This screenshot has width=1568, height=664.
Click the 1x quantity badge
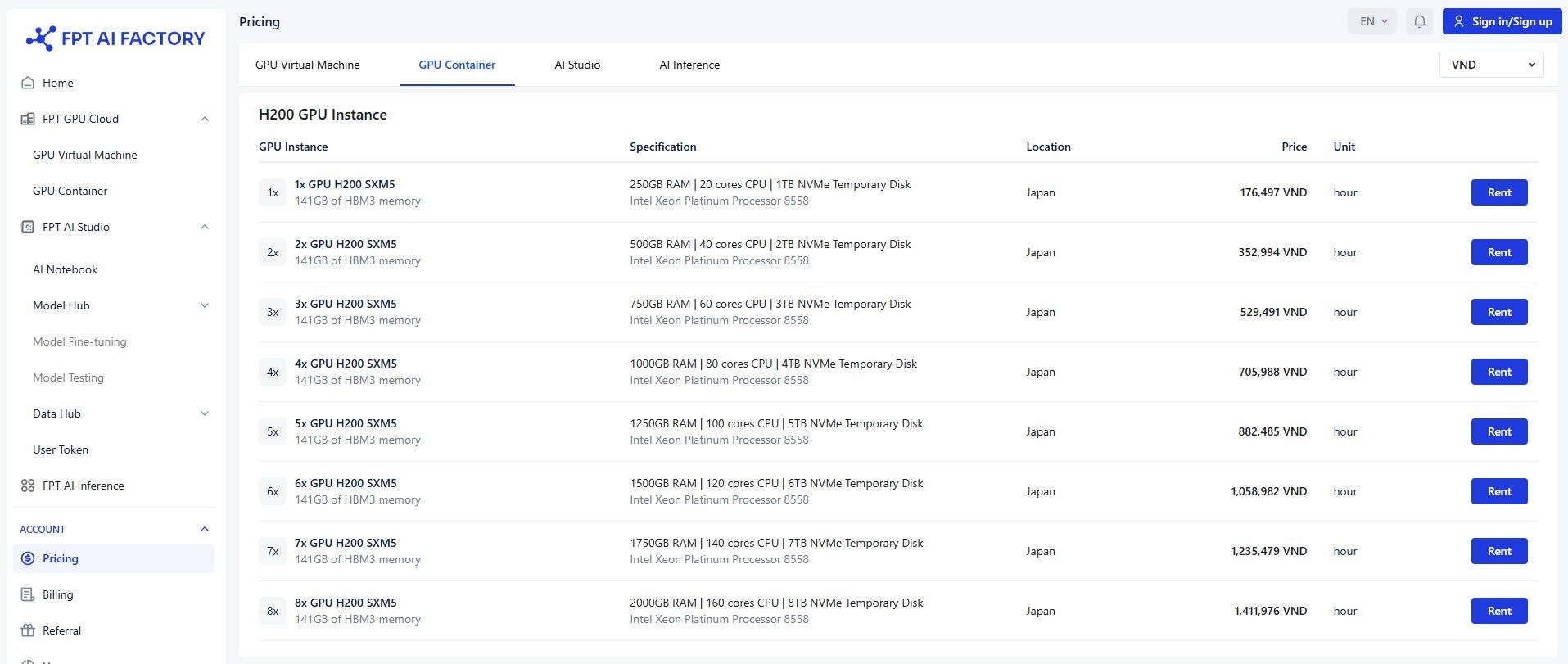coord(273,192)
